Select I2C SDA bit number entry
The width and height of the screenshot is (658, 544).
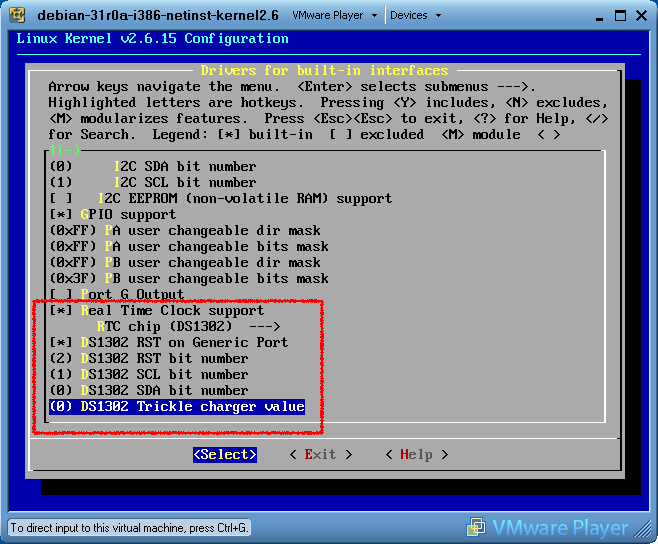[153, 167]
